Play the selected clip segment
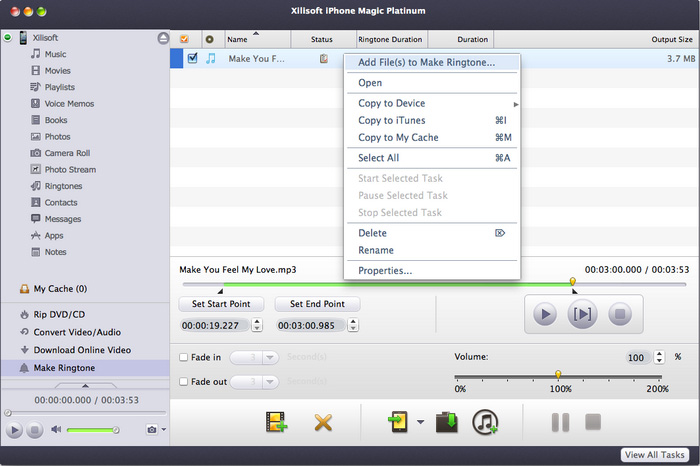Image resolution: width=700 pixels, height=466 pixels. pyautogui.click(x=582, y=314)
